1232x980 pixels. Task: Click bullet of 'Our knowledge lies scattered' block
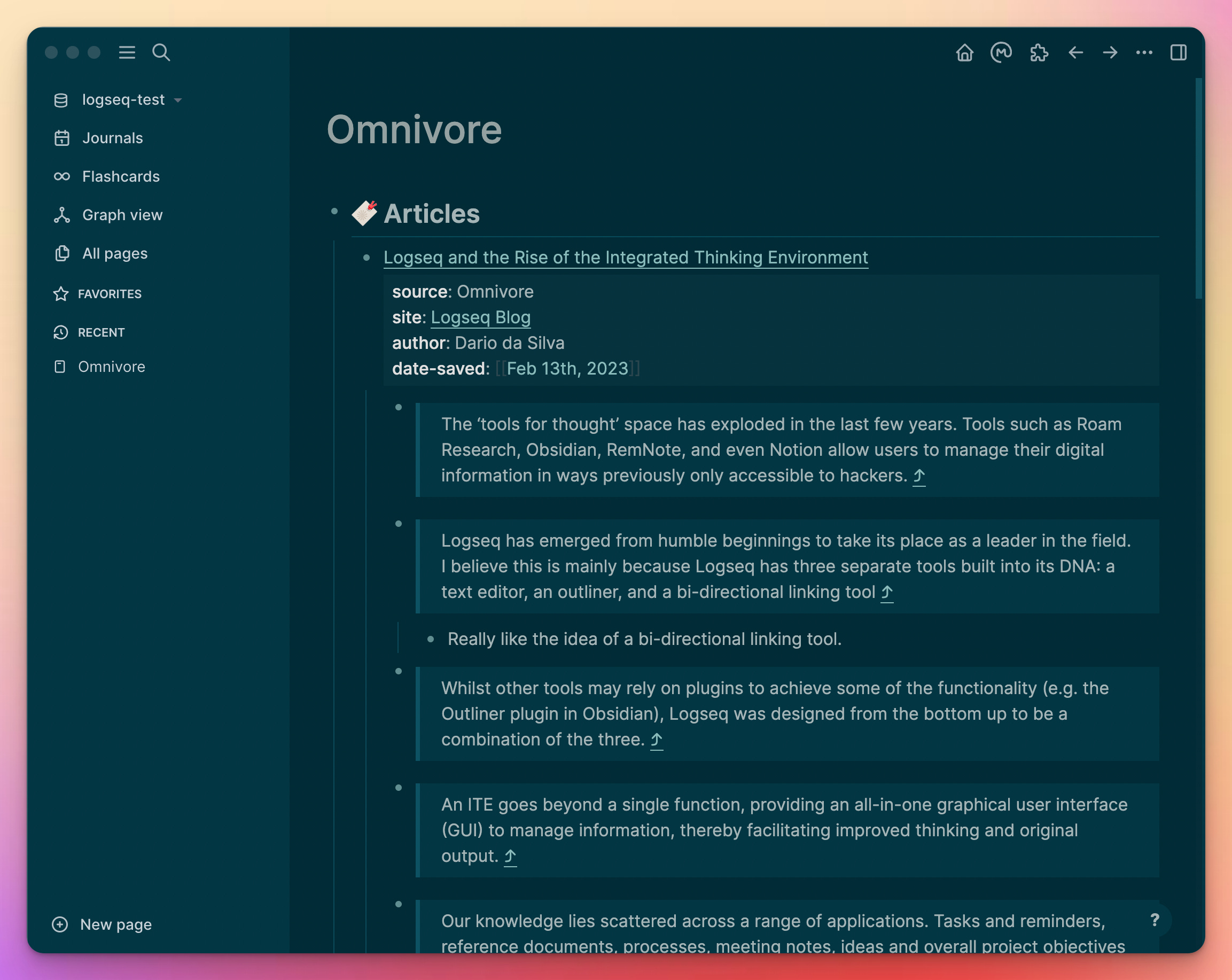click(398, 905)
